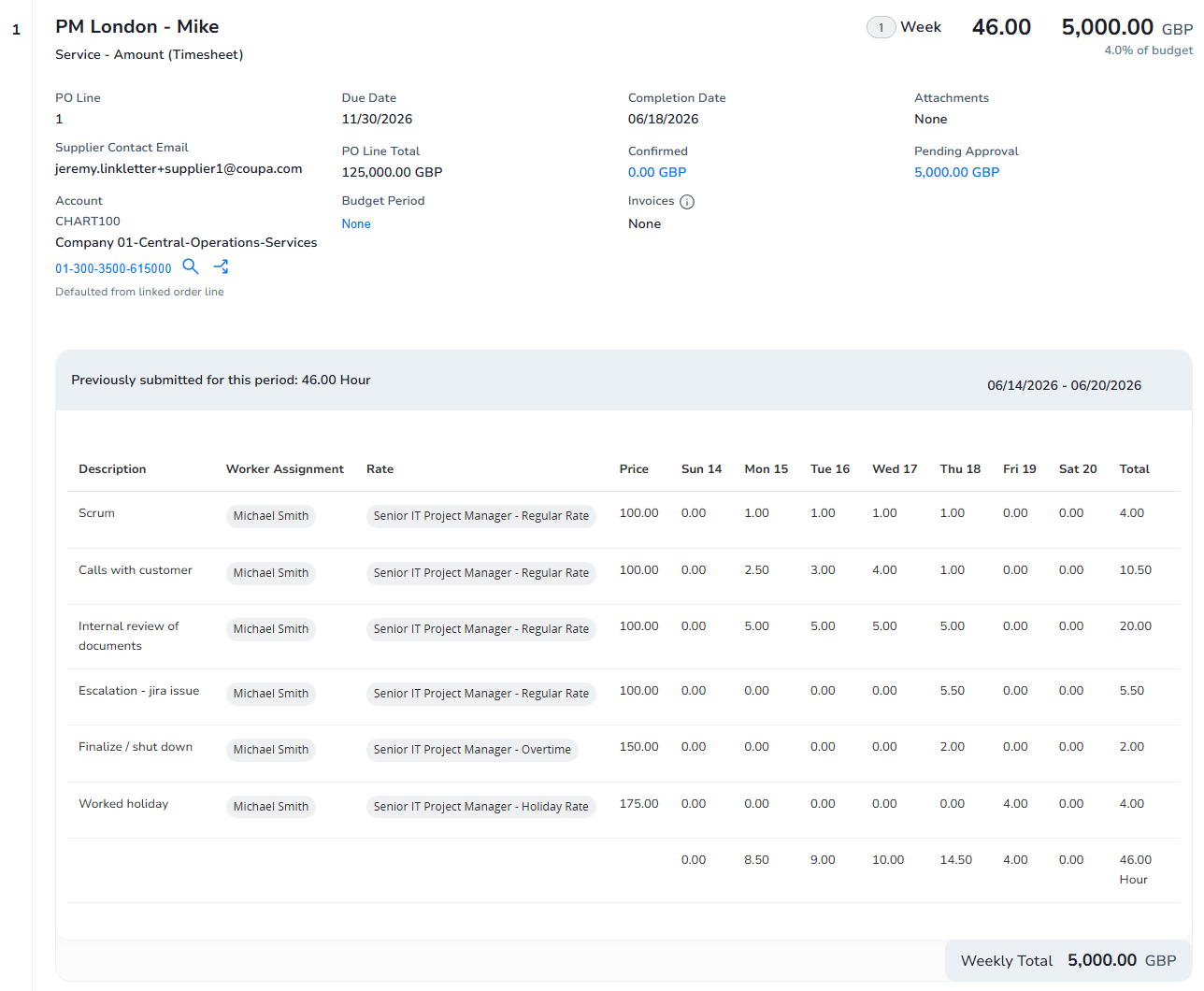Click the 'PM London - Mike' title
Viewport: 1204px width, 991px height.
137,27
